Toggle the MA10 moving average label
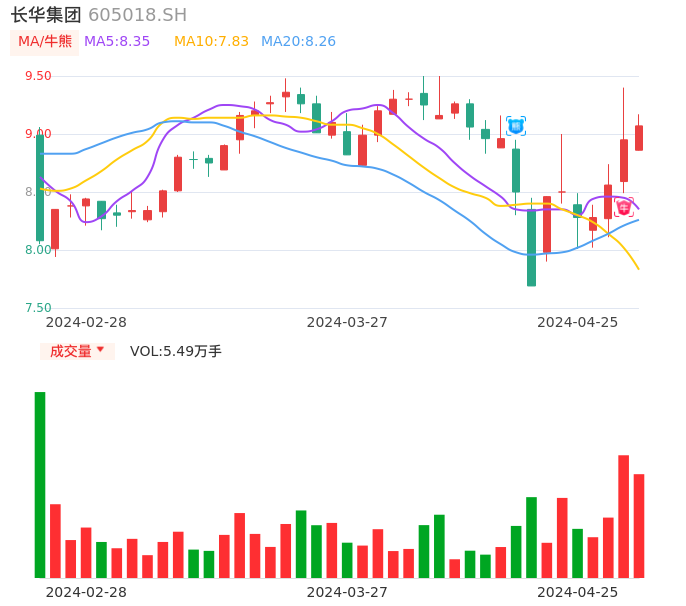The height and width of the screenshot is (606, 686). point(211,42)
